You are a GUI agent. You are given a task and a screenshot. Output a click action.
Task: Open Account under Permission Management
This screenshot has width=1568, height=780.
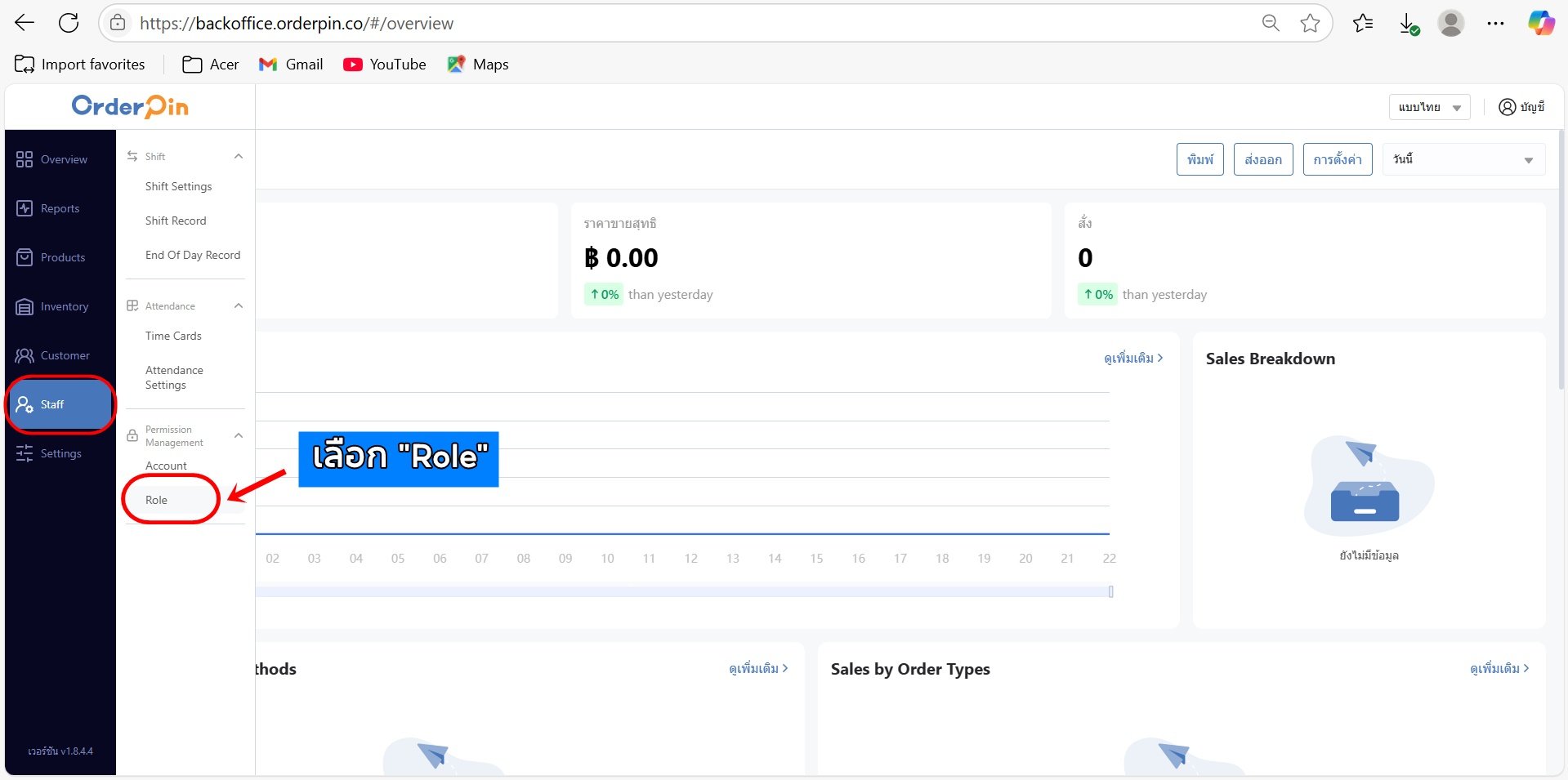166,466
